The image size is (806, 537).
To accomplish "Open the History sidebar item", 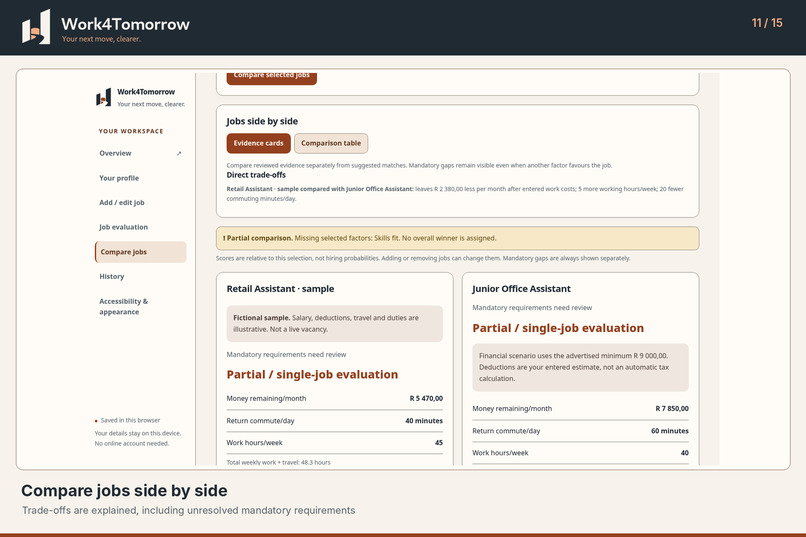I will click(x=140, y=276).
